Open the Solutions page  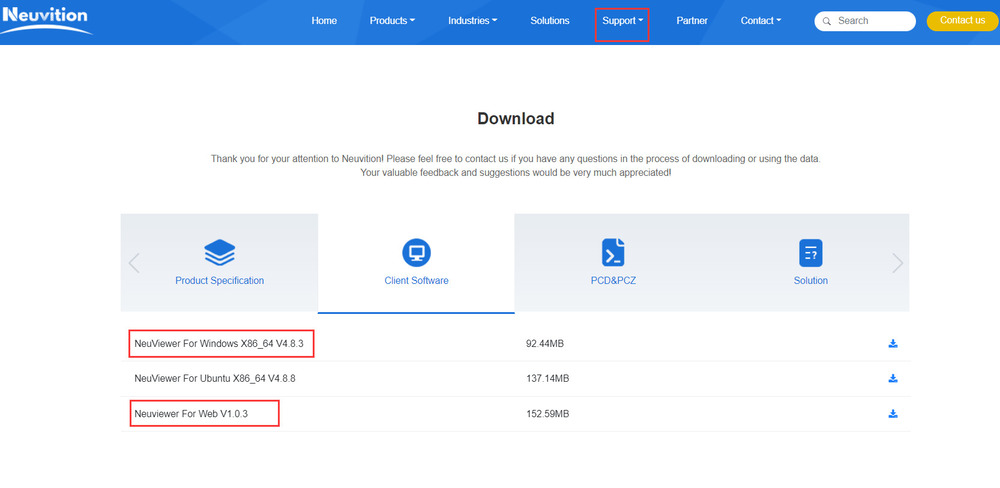click(550, 20)
